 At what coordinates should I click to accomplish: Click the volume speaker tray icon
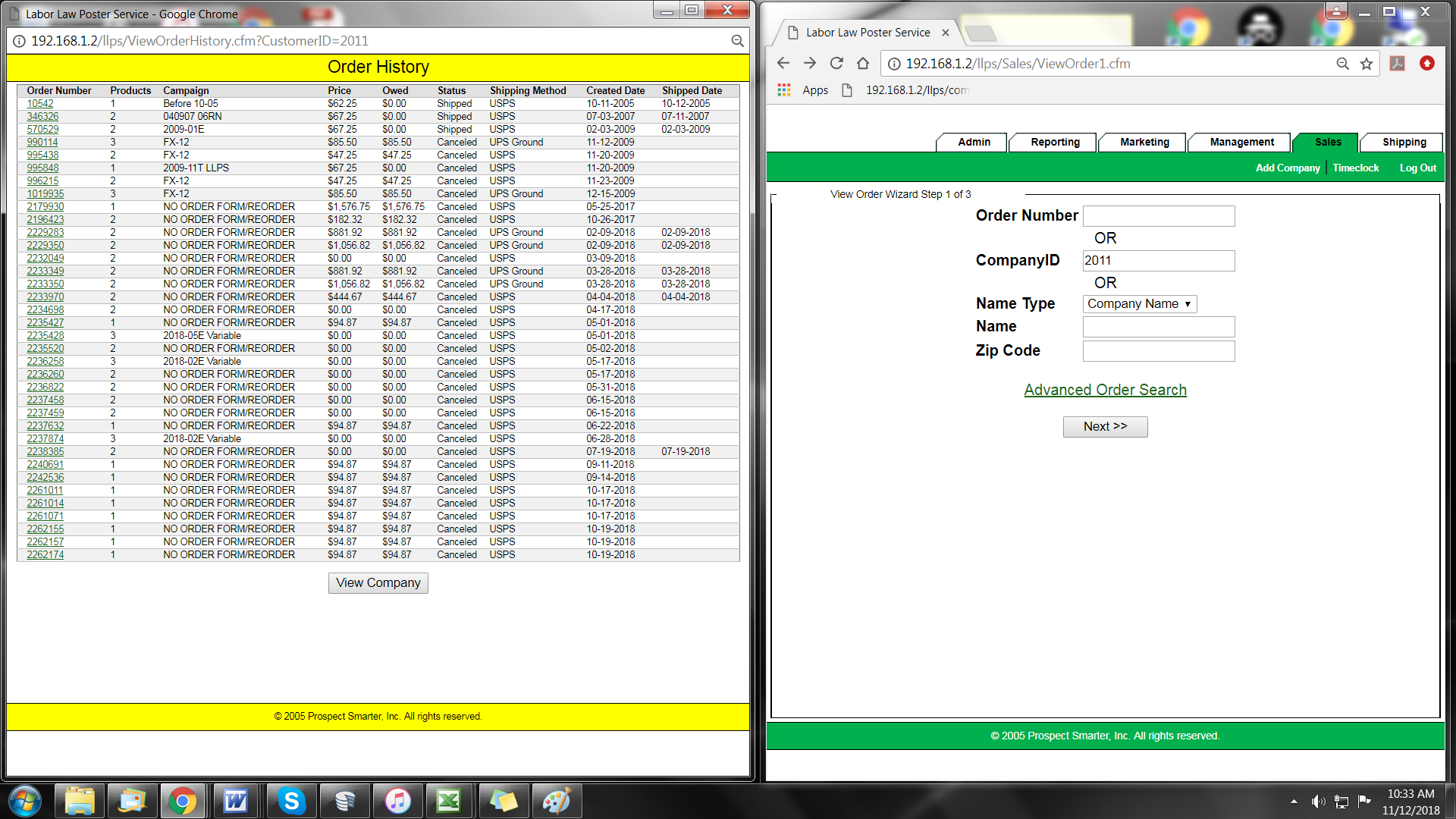coord(1319,802)
